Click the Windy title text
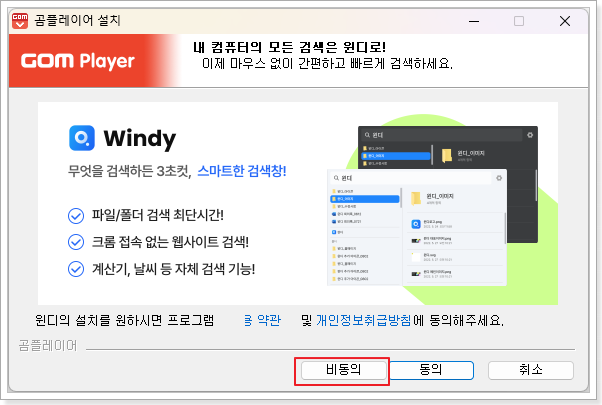602x405 pixels. coord(140,139)
